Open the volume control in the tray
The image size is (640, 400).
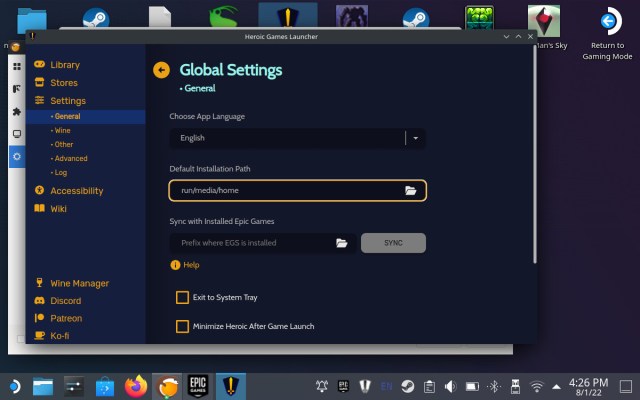tap(450, 386)
